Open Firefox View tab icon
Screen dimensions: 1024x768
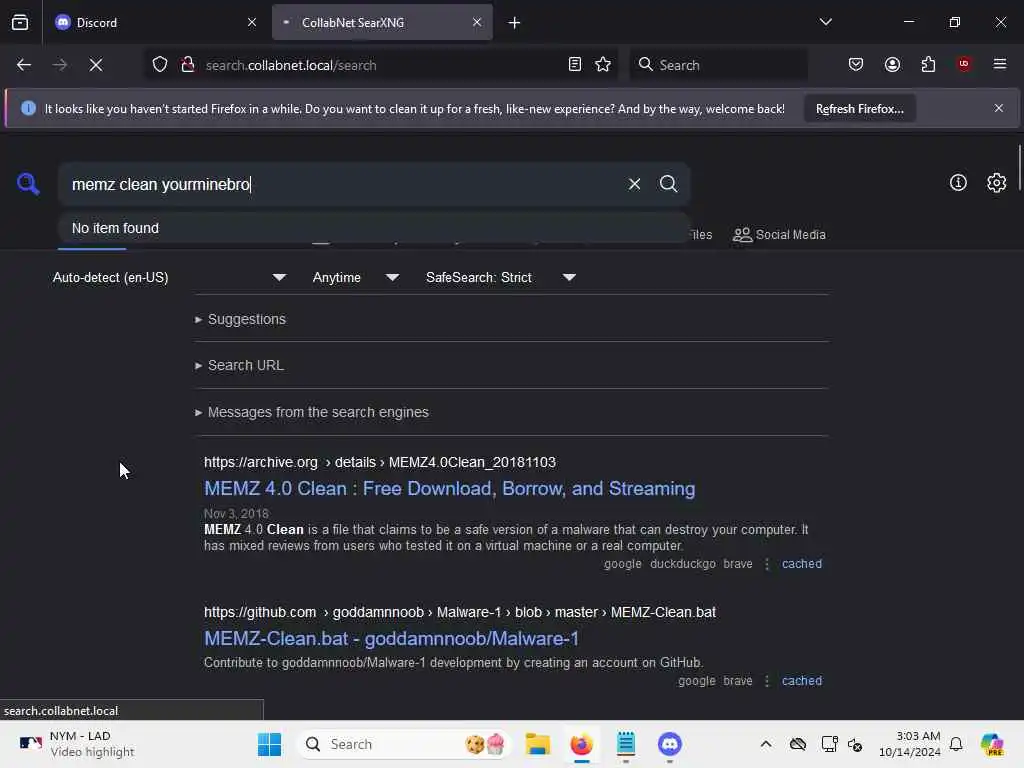20,23
